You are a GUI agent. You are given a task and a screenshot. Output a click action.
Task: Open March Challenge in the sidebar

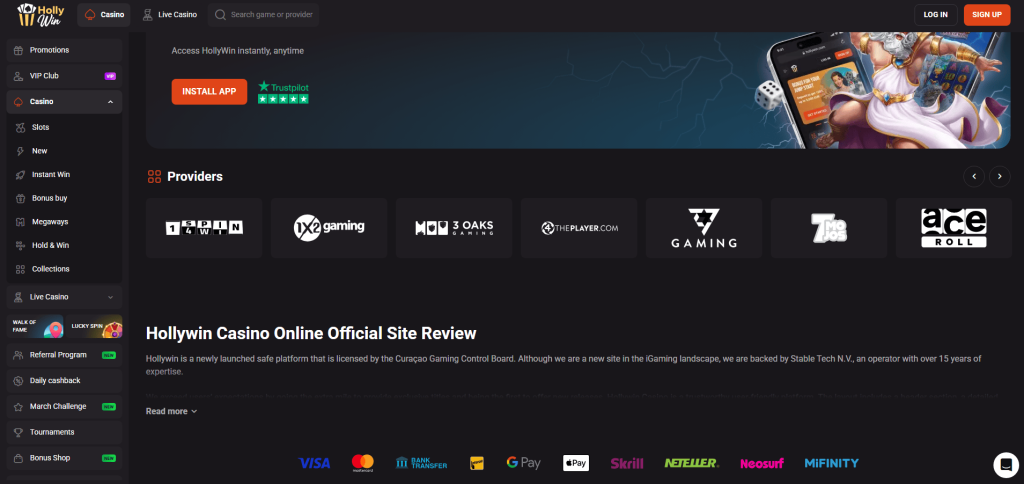point(64,406)
